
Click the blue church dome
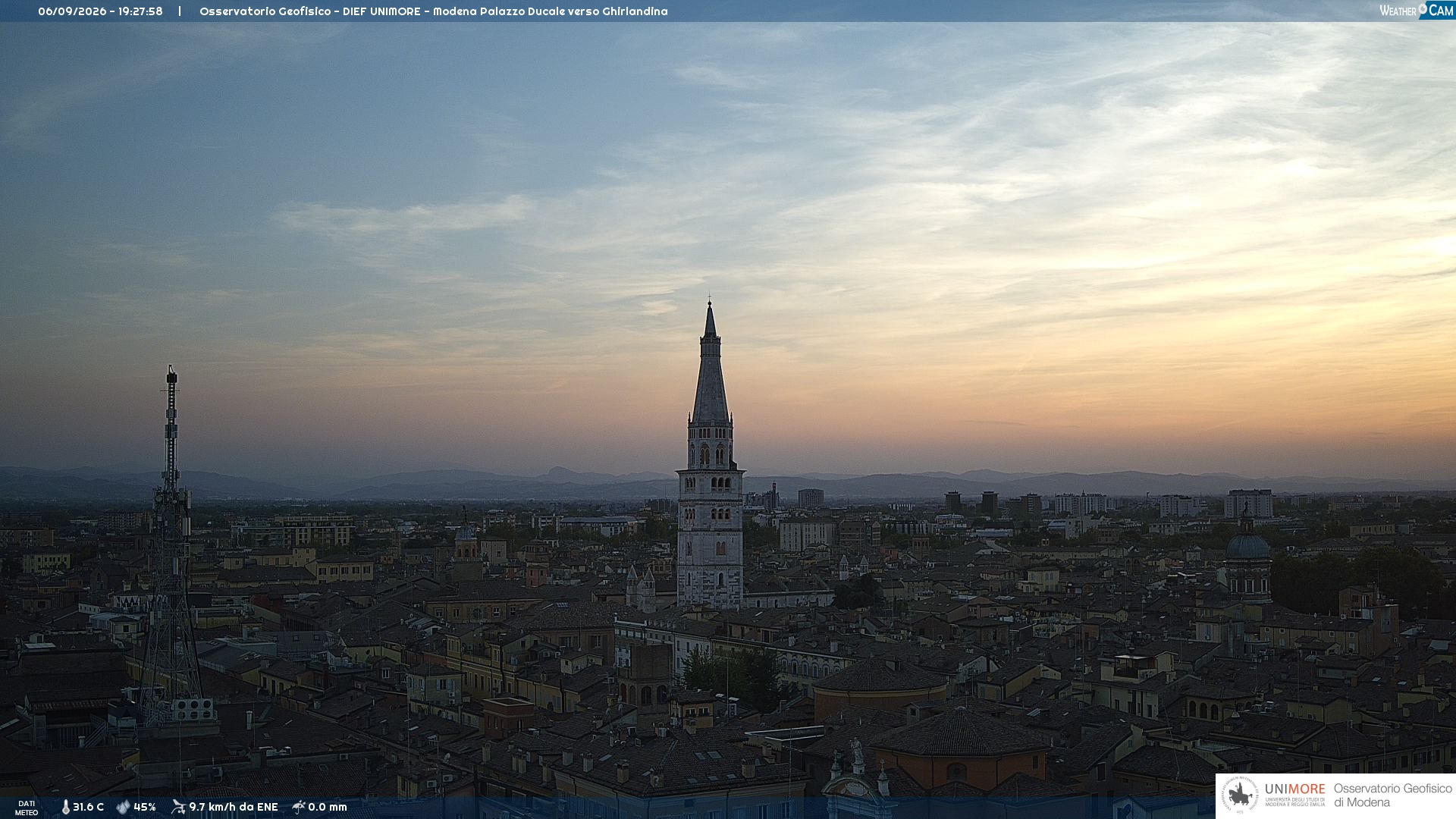tap(1247, 544)
